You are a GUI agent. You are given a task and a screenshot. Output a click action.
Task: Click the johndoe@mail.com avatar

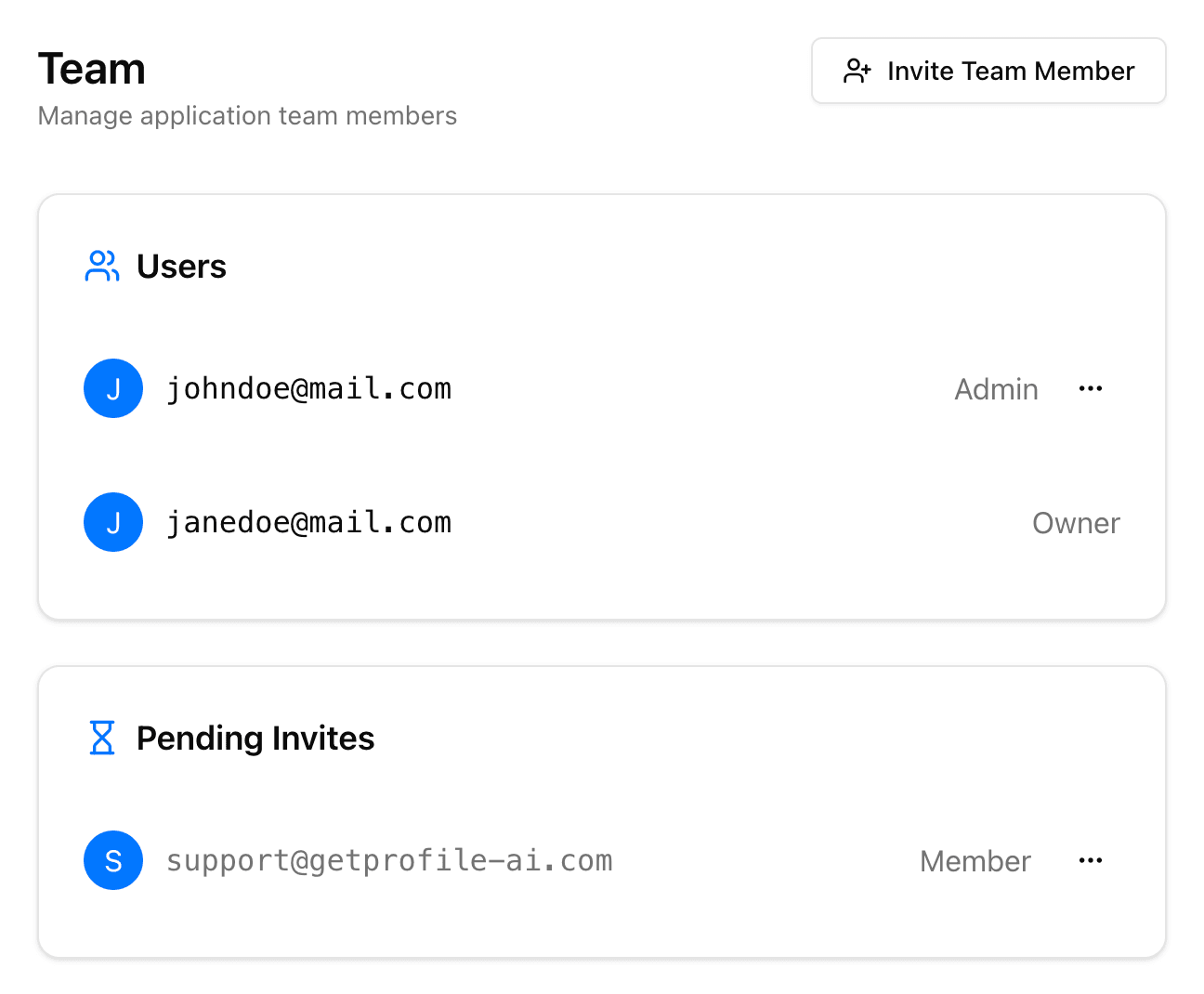pos(113,388)
